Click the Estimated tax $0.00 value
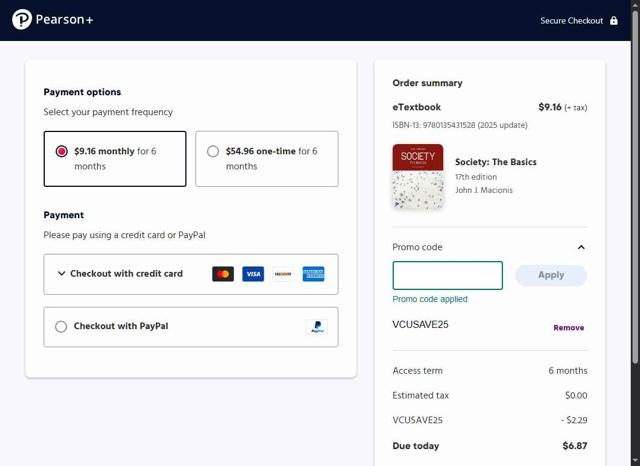 [x=576, y=395]
